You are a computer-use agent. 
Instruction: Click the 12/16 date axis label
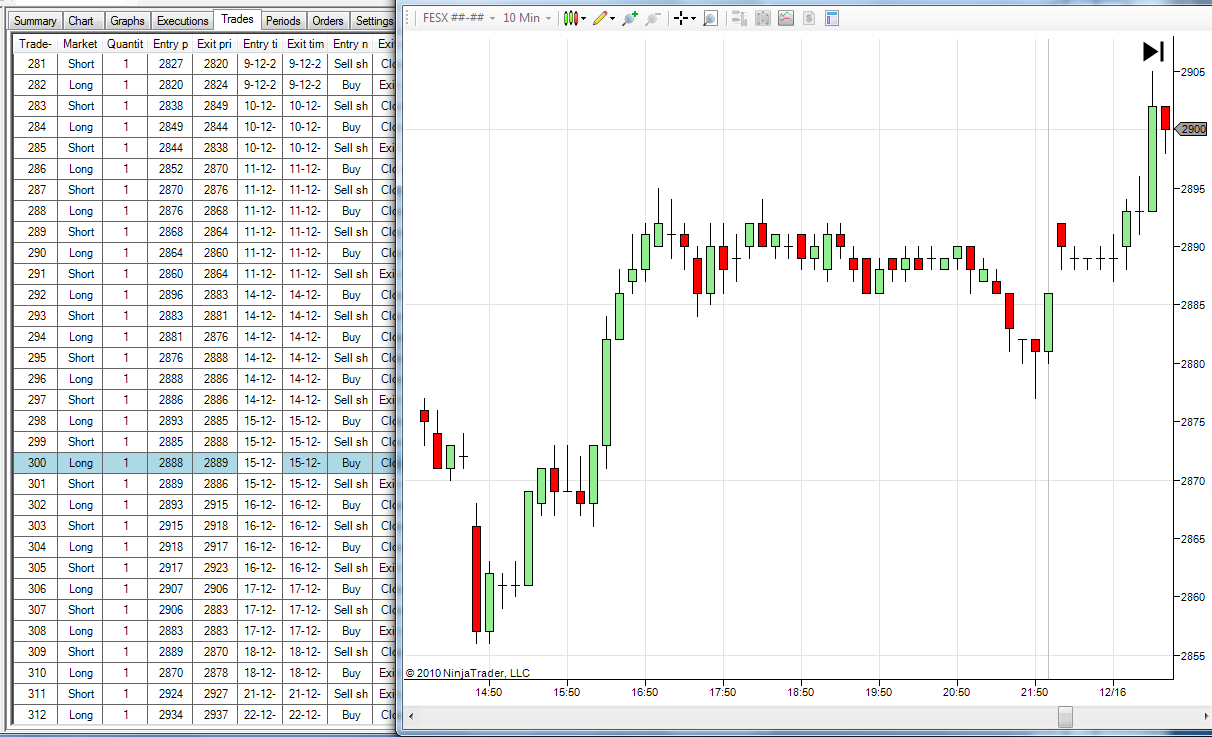(1113, 692)
